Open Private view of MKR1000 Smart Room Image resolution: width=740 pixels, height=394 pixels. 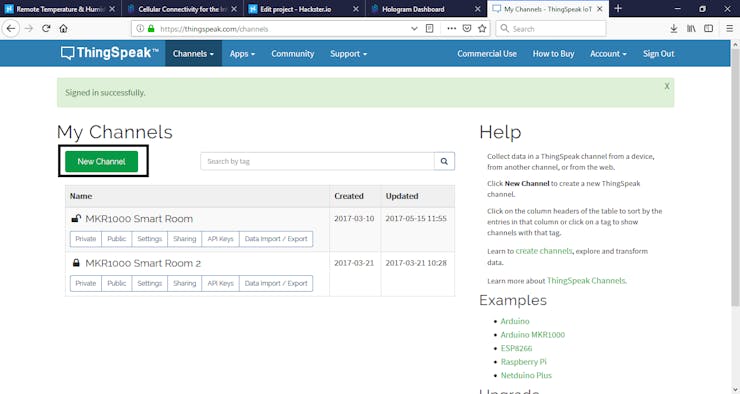coord(85,239)
